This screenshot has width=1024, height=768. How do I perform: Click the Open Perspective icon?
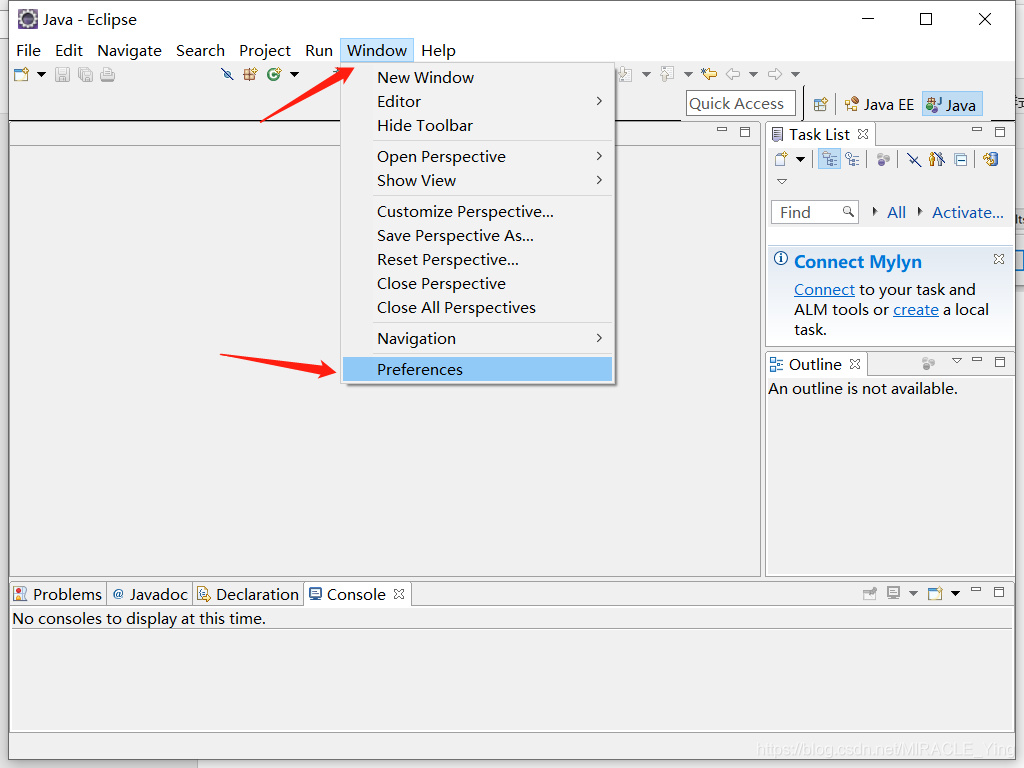pyautogui.click(x=820, y=104)
